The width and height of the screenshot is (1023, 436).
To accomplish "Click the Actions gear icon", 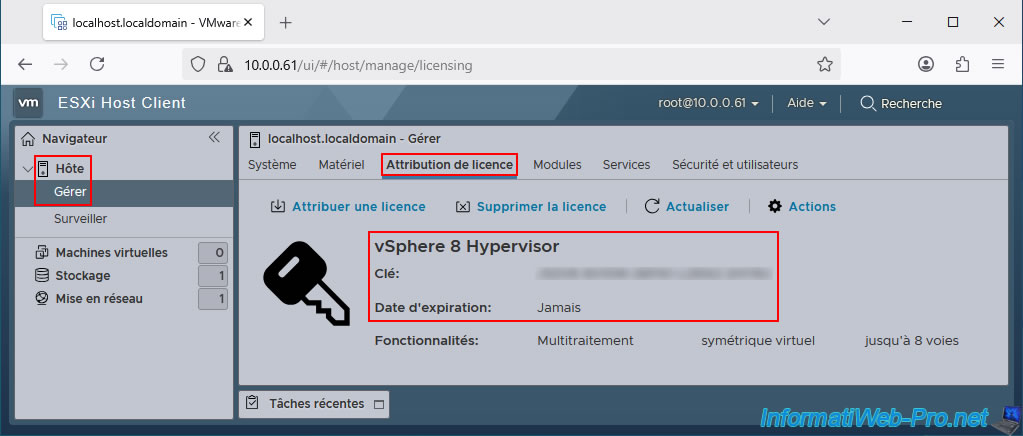I will tap(774, 206).
